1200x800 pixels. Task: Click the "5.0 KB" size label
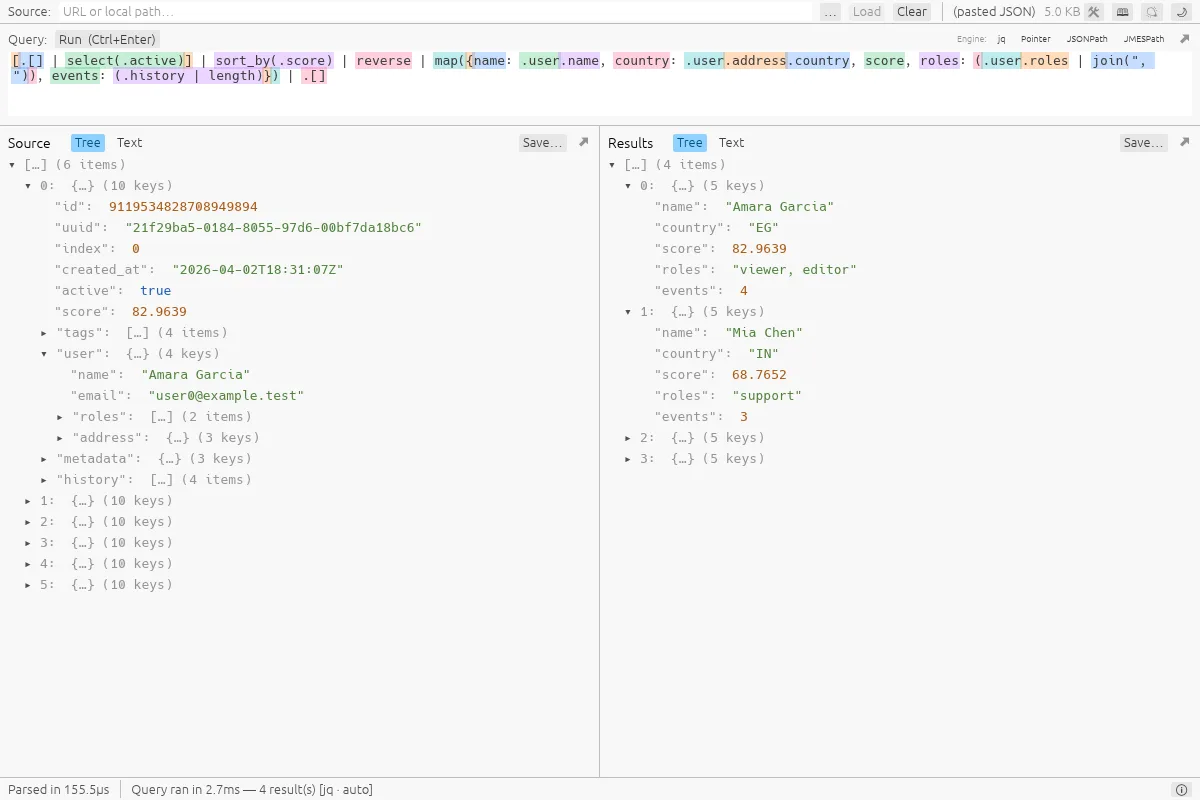[1062, 12]
